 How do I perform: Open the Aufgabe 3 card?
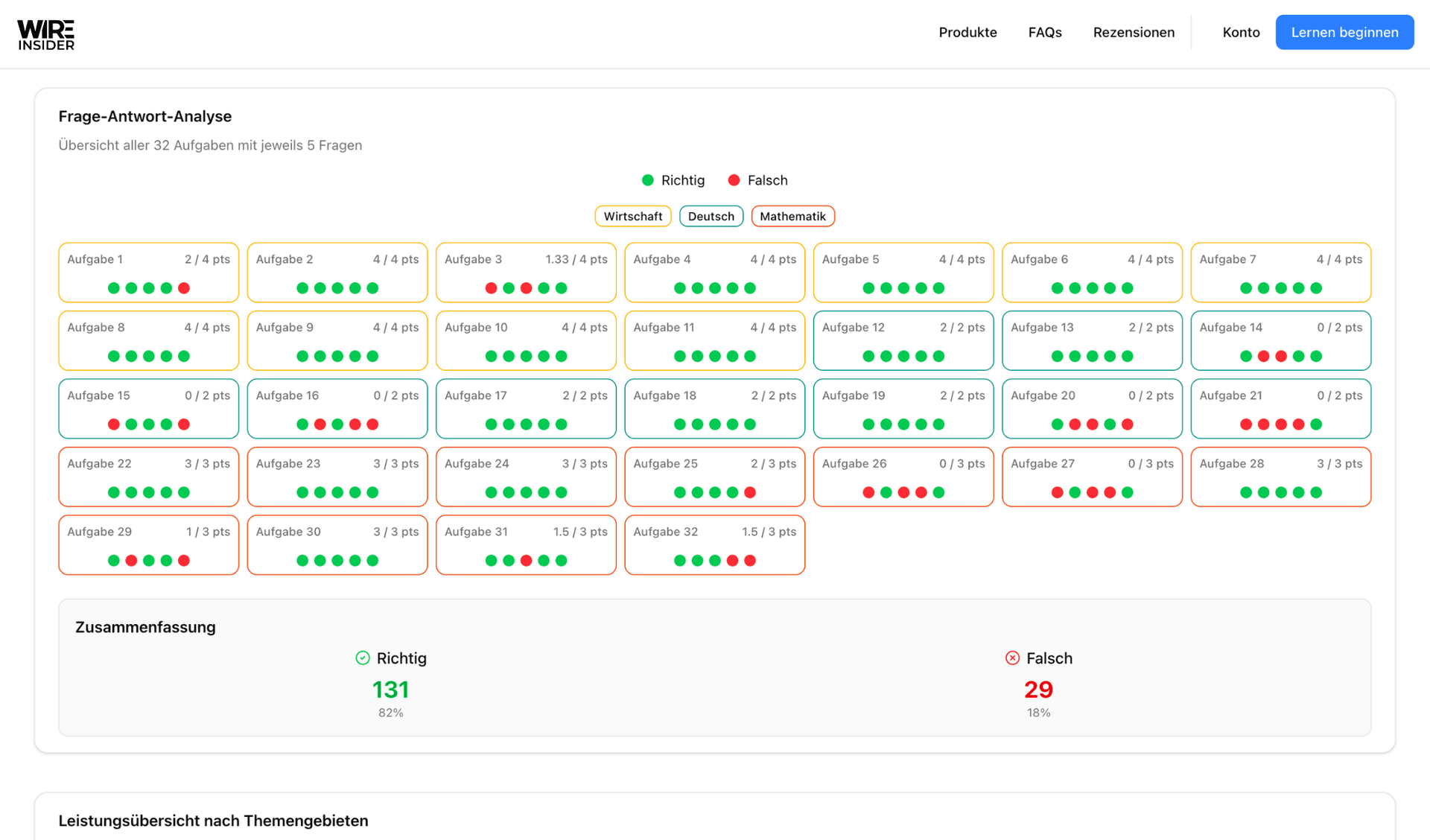526,273
